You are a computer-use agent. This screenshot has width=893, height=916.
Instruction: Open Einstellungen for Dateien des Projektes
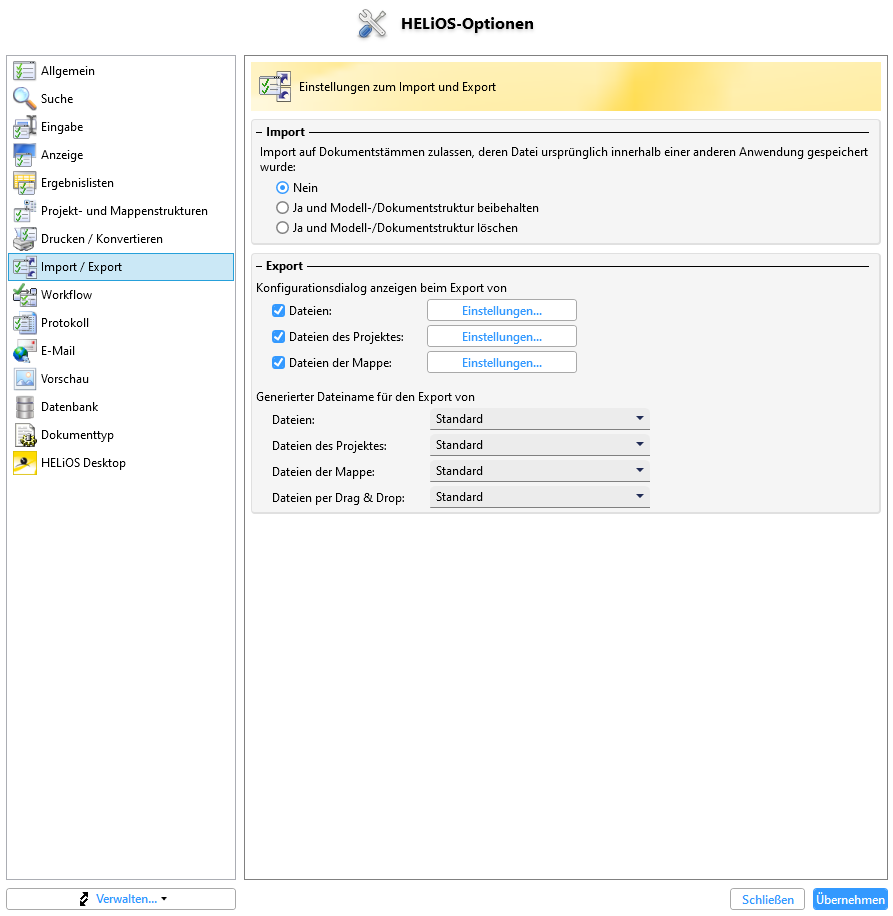click(502, 336)
